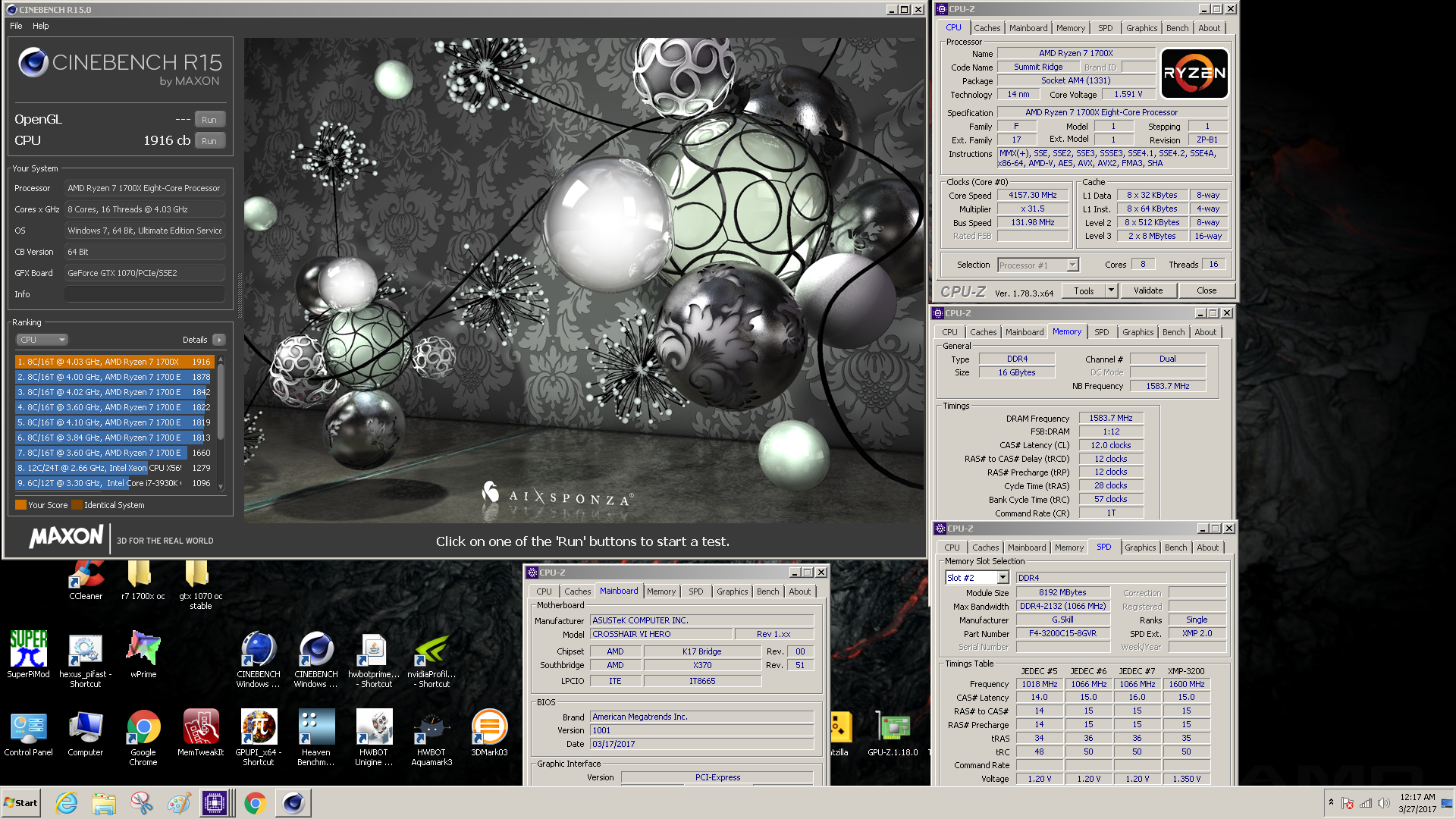Launch 3DMark03 desktop icon
1456x819 pixels.
click(x=489, y=733)
